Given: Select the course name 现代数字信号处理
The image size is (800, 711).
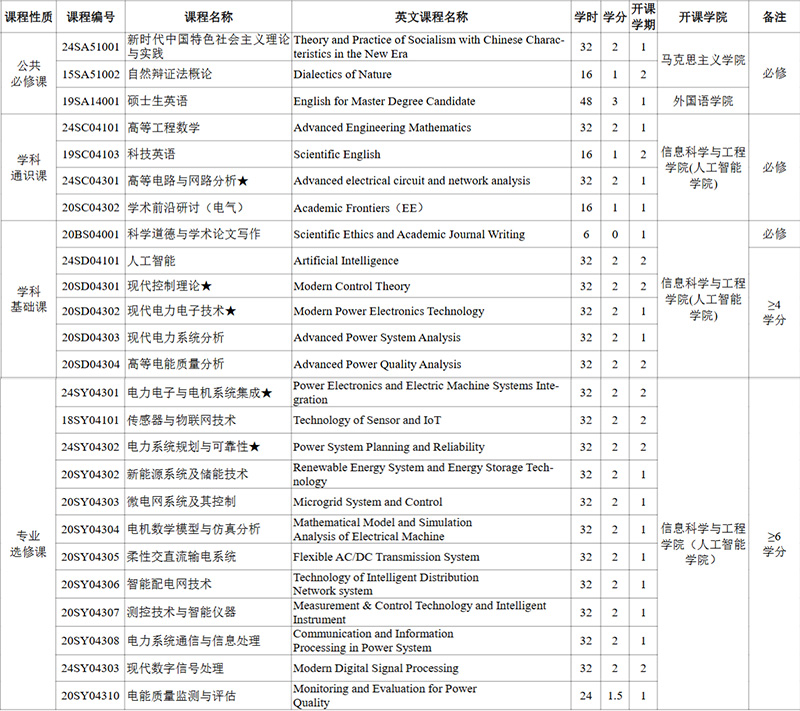Looking at the screenshot, I should coord(176,668).
